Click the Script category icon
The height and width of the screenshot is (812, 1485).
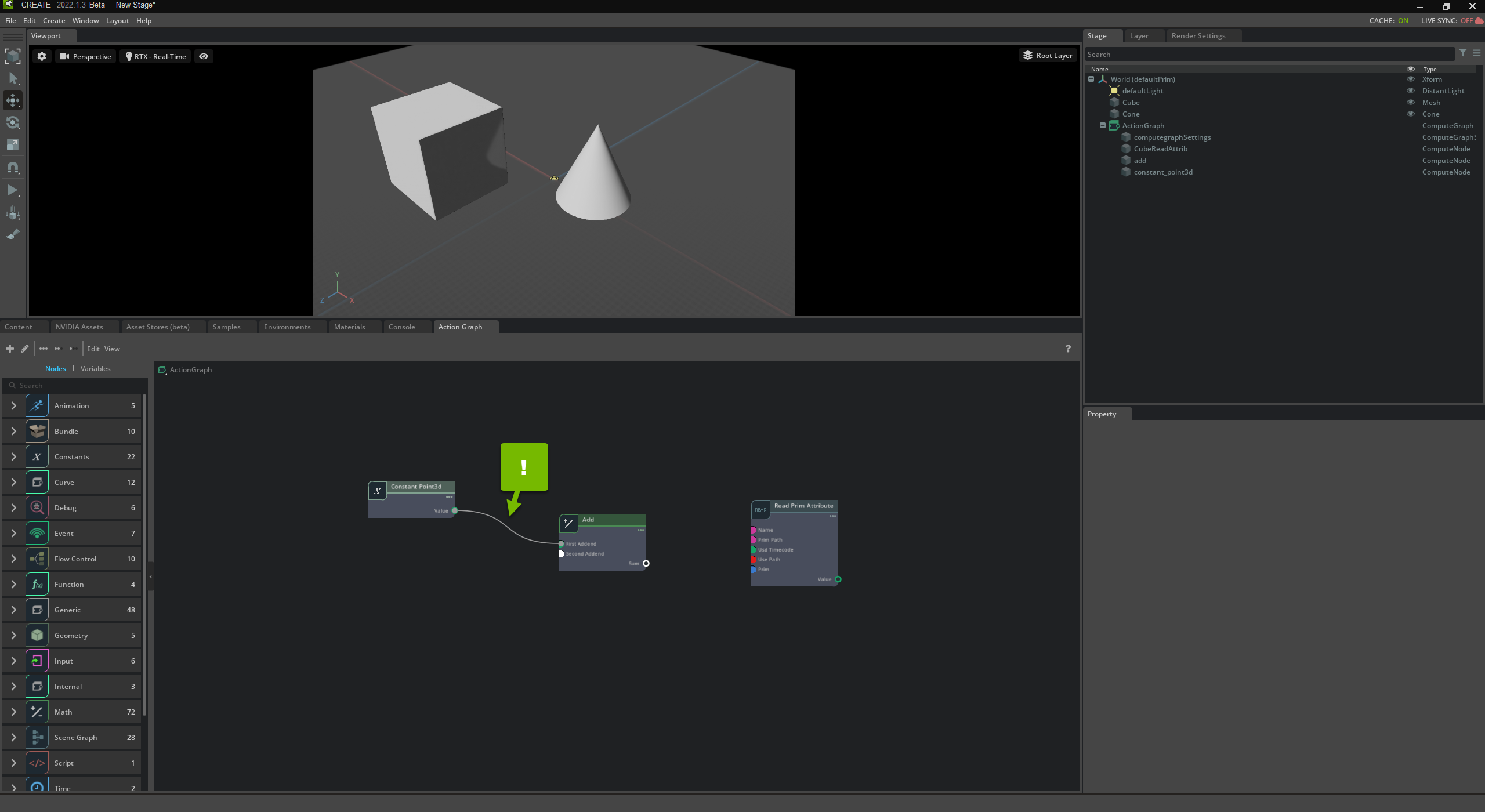(37, 763)
